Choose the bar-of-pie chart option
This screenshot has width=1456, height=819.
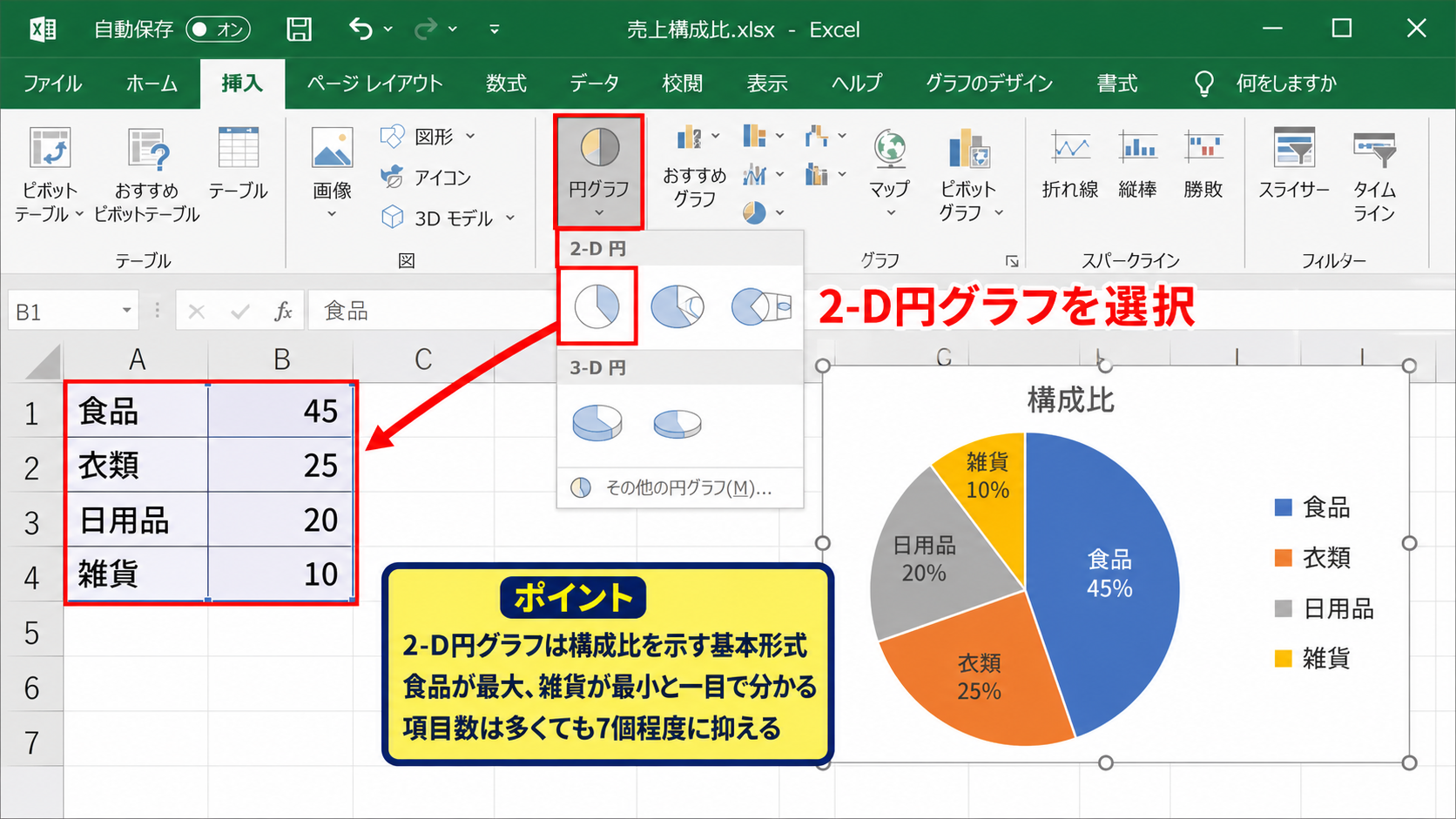pyautogui.click(x=761, y=306)
